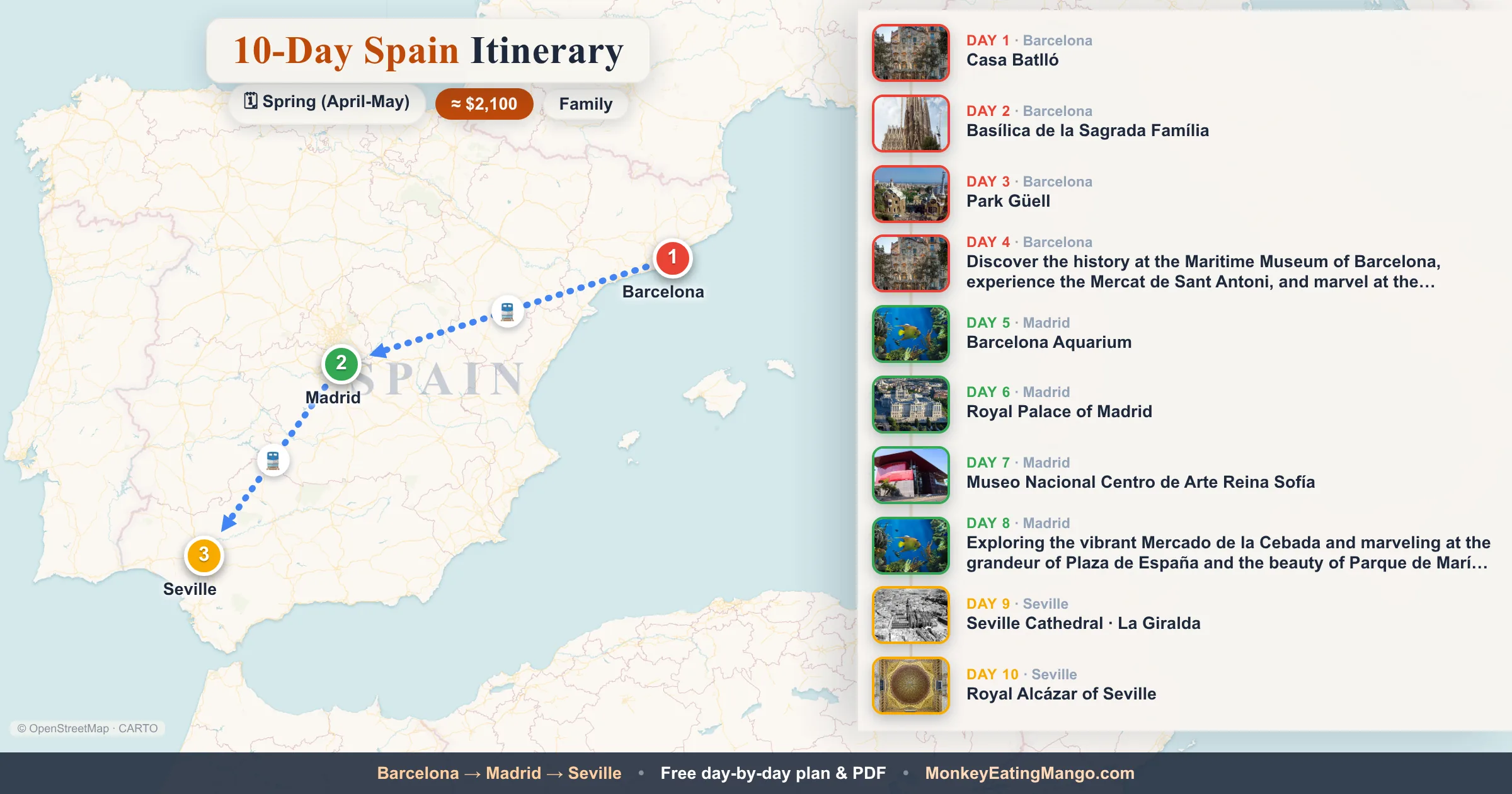Click the Family badge
1512x794 pixels.
coord(585,104)
